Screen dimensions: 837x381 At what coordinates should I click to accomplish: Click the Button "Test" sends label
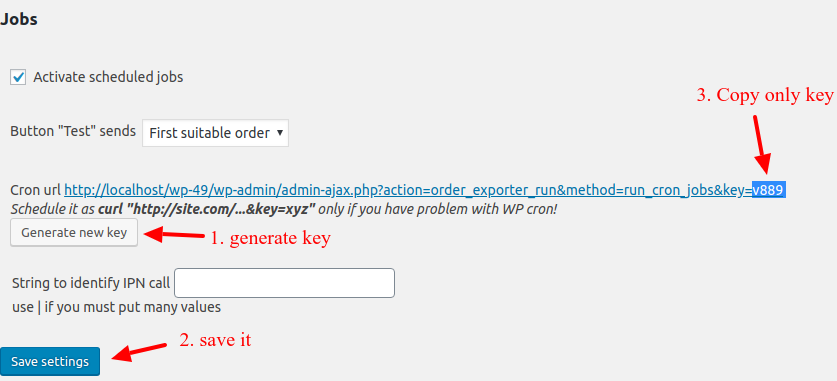[73, 131]
